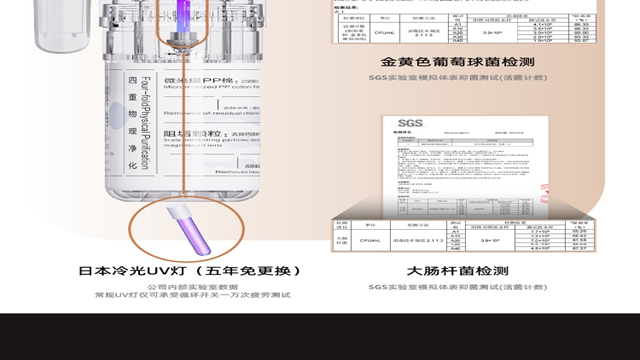The width and height of the screenshot is (640, 360).
Task: Click the '金黄色葡萄球菌检测' heading
Action: [458, 62]
